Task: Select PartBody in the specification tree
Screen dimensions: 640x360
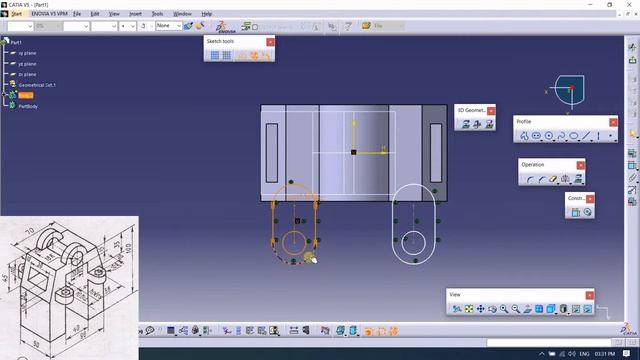Action: coord(28,107)
